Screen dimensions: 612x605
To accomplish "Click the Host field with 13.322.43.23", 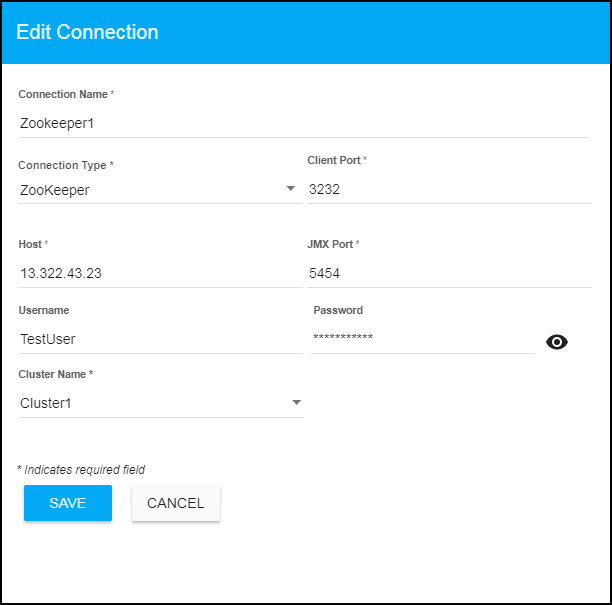I will point(160,273).
